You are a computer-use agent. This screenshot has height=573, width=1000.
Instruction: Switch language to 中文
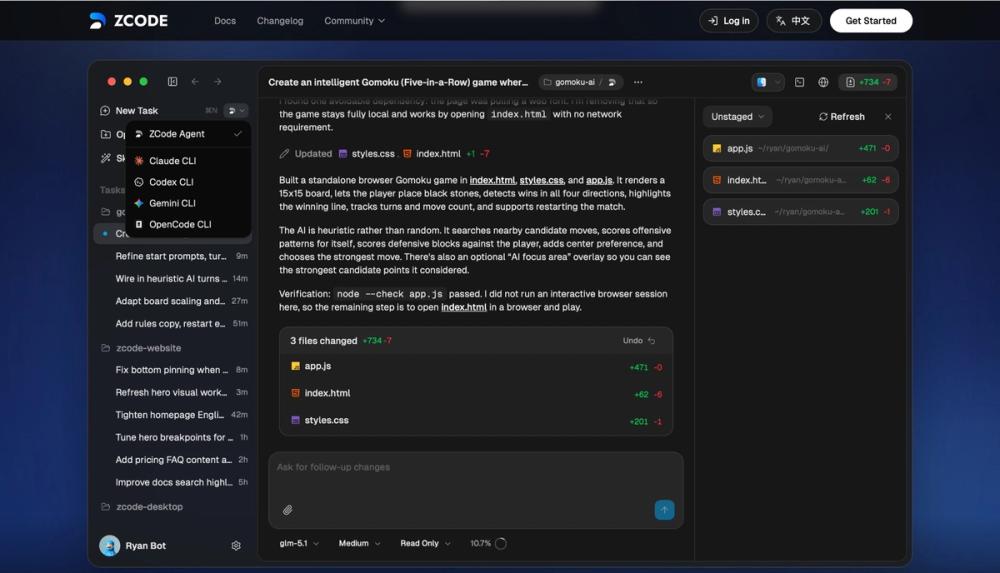tap(793, 21)
